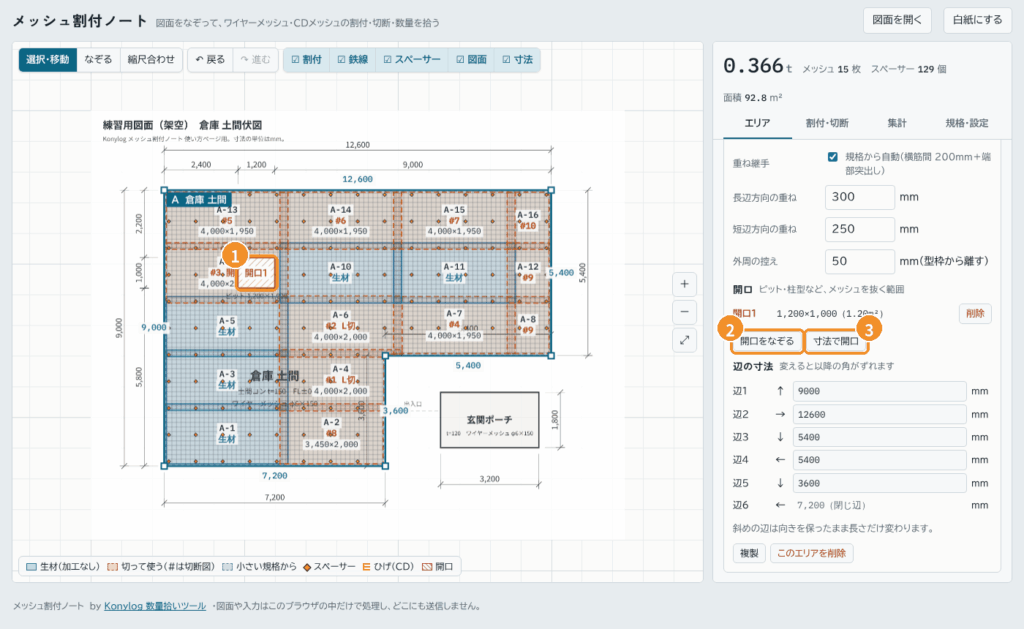Open the Konylog 数量拾いツール link
Image resolution: width=1024 pixels, height=629 pixels.
[x=155, y=606]
